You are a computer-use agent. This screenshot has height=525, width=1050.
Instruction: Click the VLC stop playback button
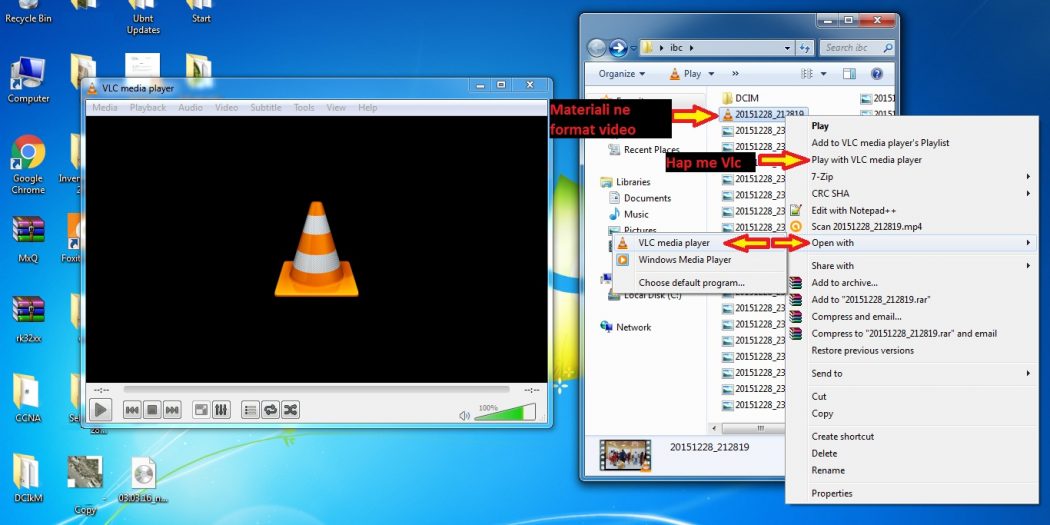(152, 410)
